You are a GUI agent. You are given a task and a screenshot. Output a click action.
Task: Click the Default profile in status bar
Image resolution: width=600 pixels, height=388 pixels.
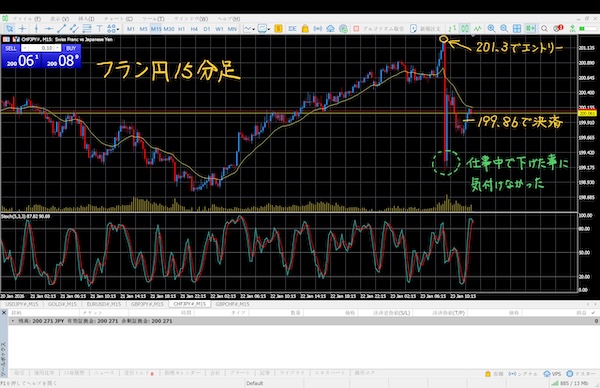point(254,383)
